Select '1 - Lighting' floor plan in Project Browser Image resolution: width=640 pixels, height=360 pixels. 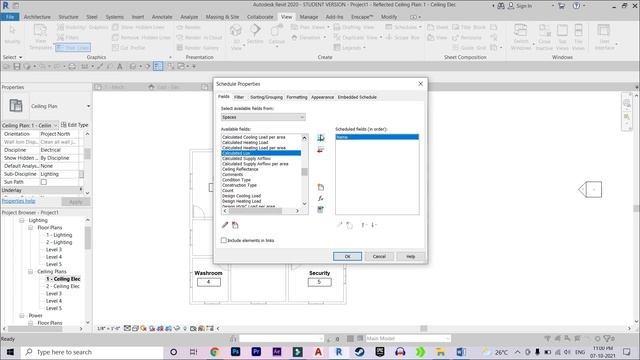(59, 235)
